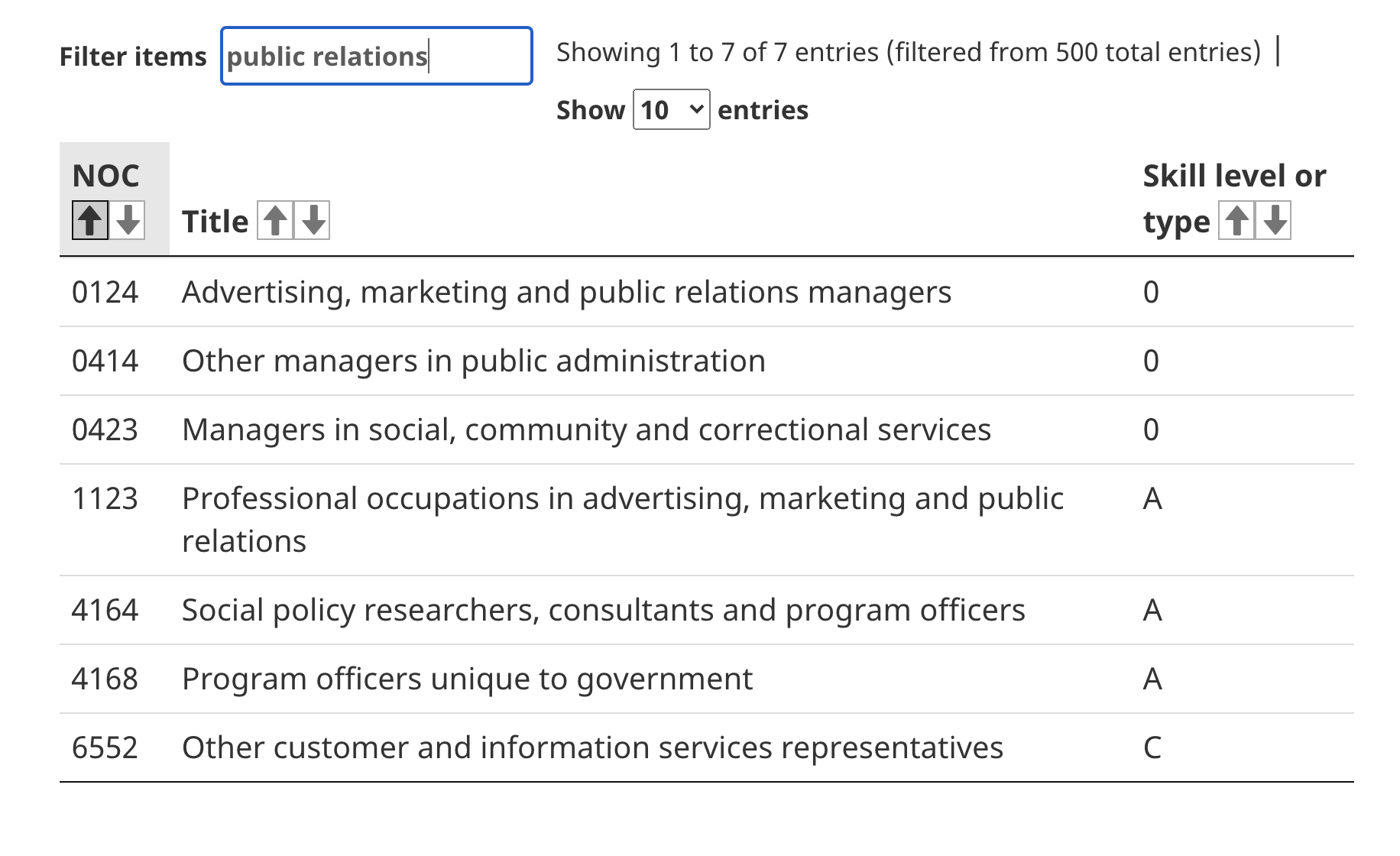Screen dimensions: 1400x856
Task: Sort NOC column ascending arrow
Action: point(90,220)
